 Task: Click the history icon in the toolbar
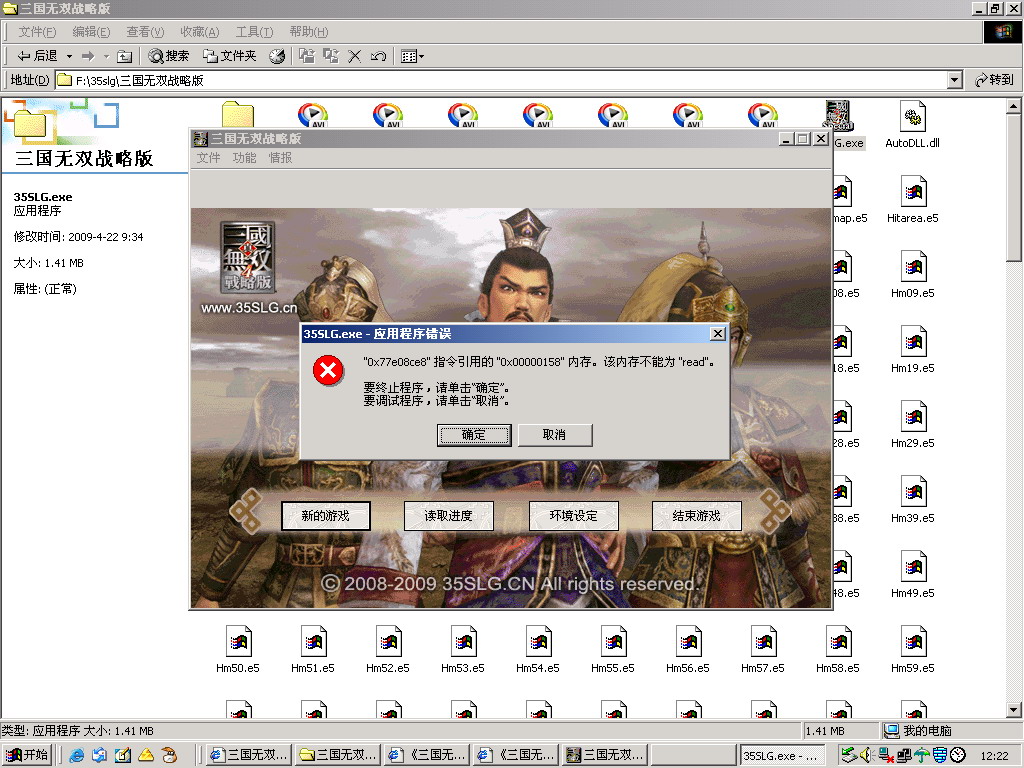[277, 56]
